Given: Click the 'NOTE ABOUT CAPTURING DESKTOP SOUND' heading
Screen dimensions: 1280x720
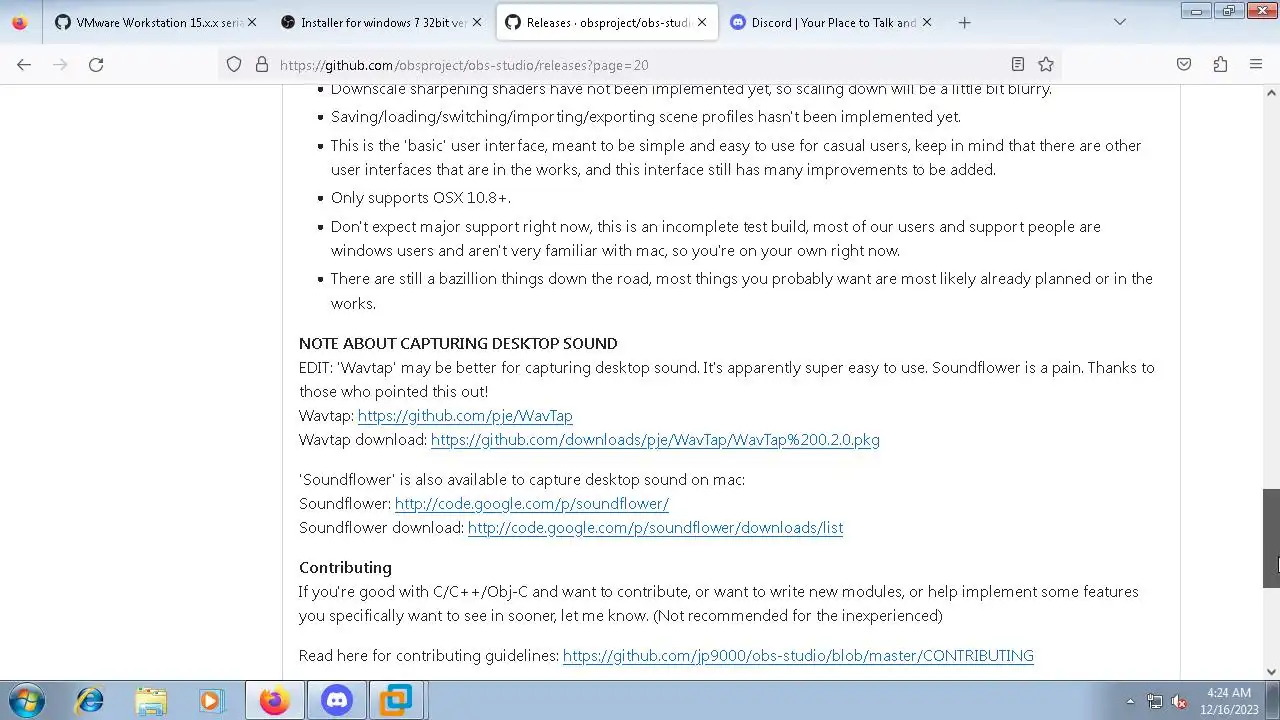Looking at the screenshot, I should pyautogui.click(x=458, y=343).
